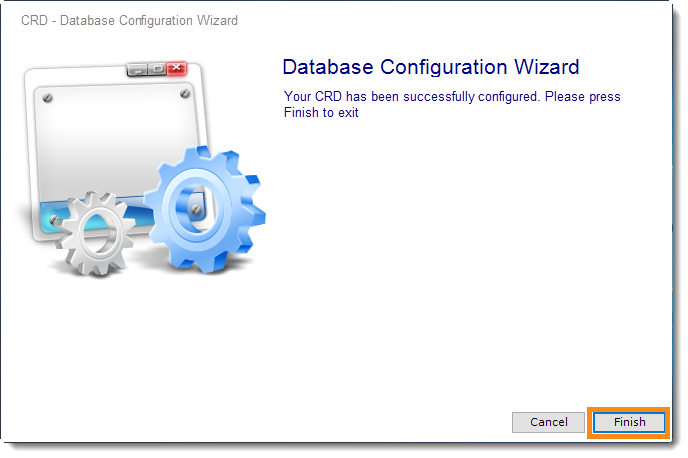This screenshot has width=688, height=458.
Task: Click the top-left screw on the gray panel
Action: (x=47, y=98)
